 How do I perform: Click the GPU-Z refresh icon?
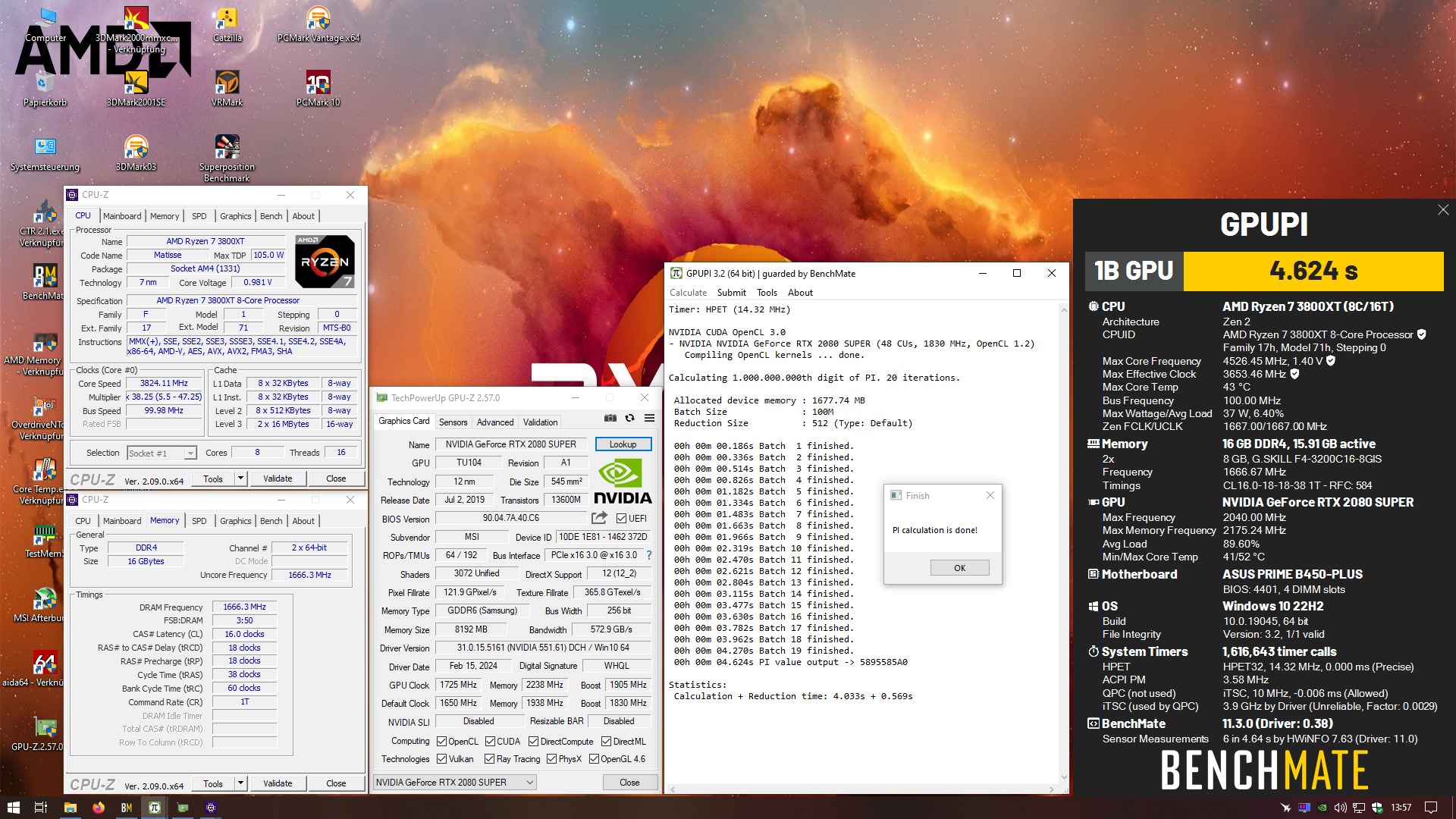tap(629, 419)
